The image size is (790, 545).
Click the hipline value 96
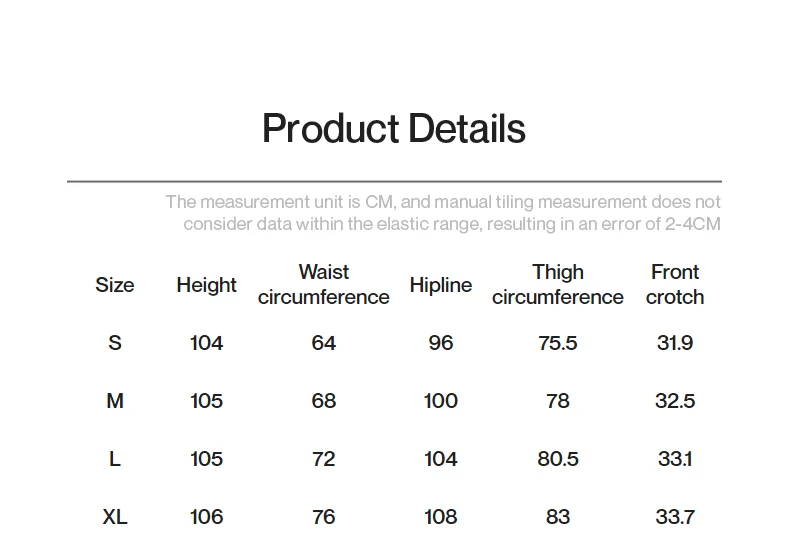click(440, 343)
